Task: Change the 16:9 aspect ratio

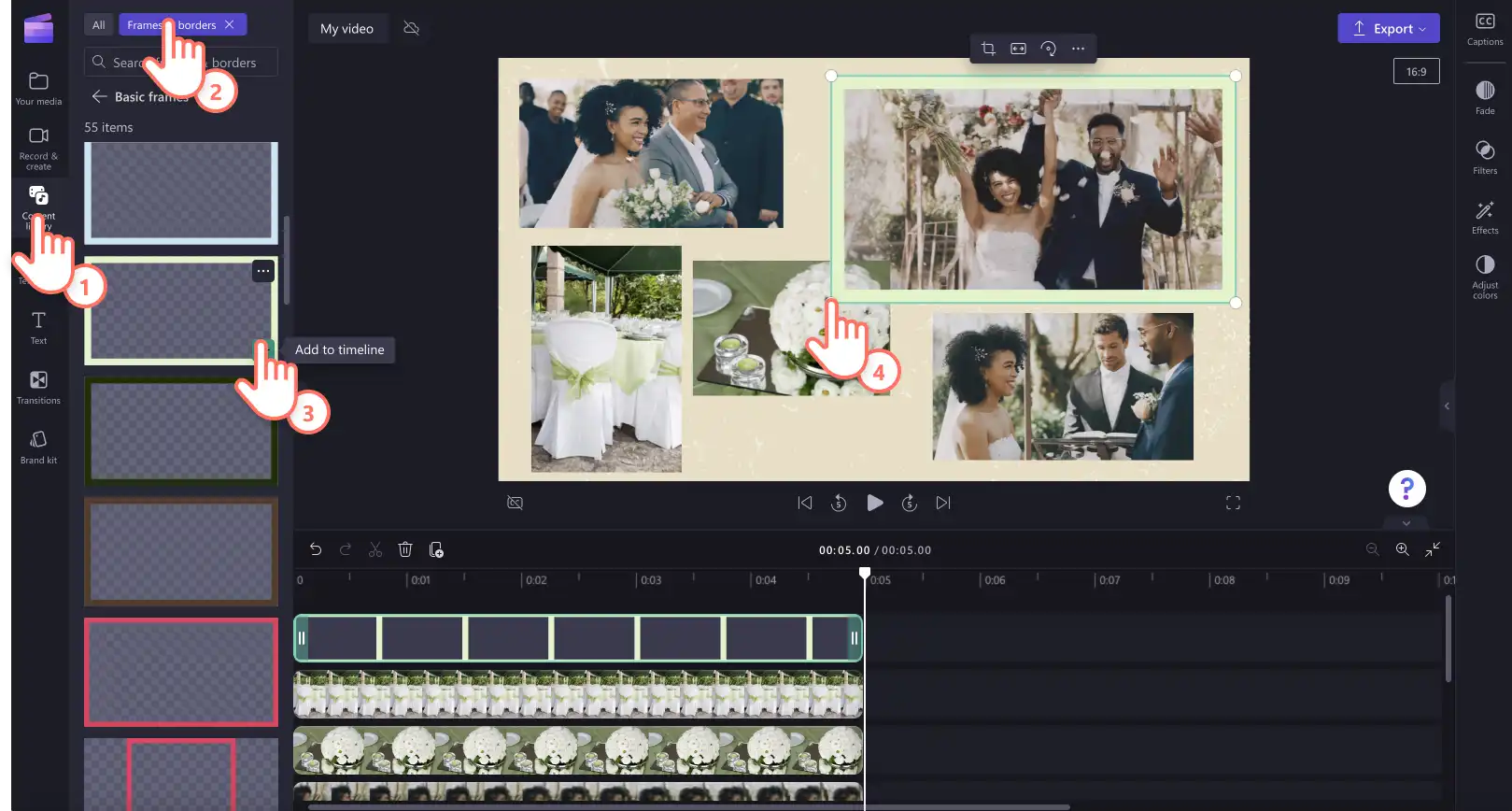Action: 1416,71
